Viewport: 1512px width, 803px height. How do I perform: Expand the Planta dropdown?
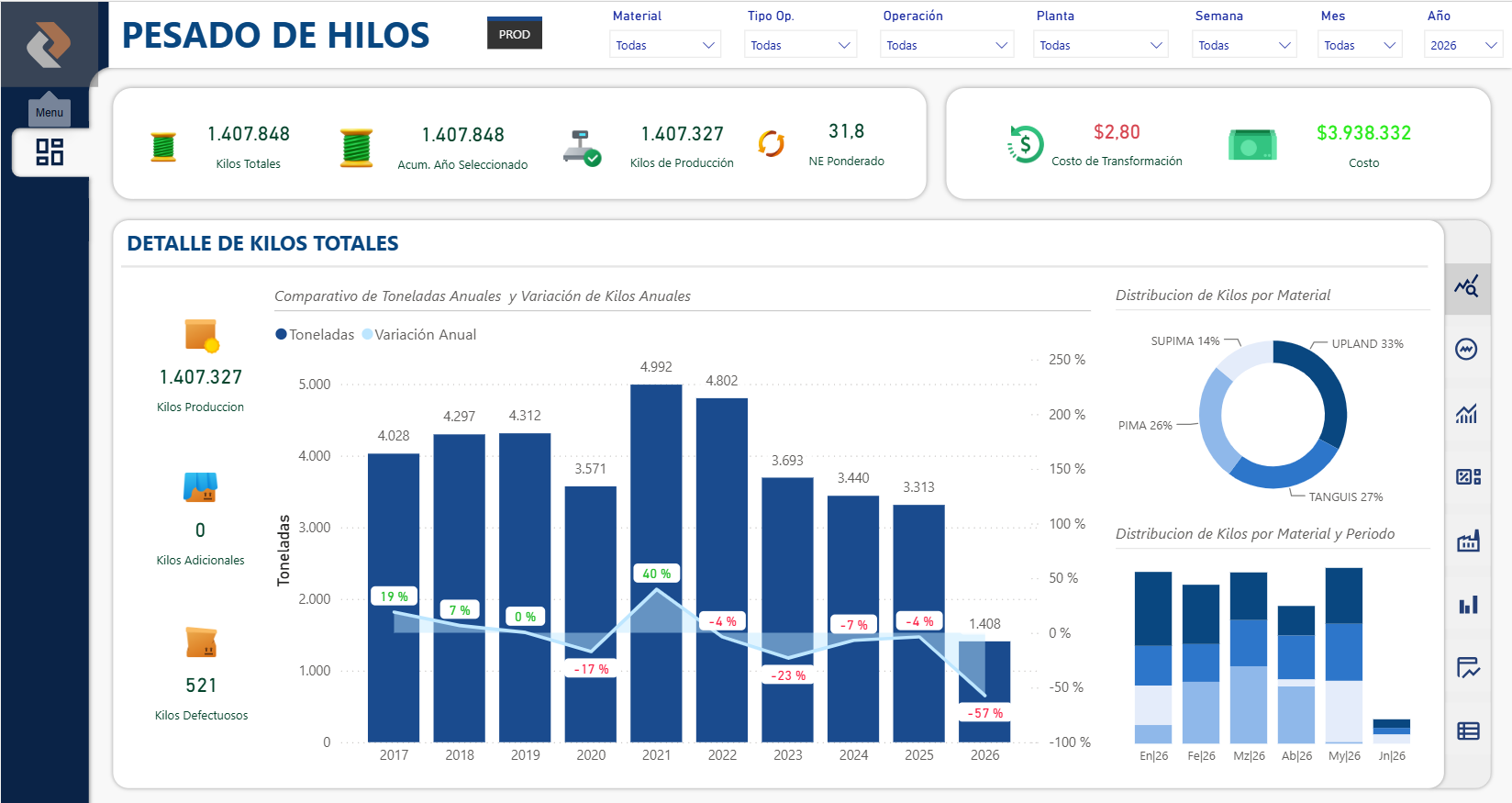(1101, 45)
